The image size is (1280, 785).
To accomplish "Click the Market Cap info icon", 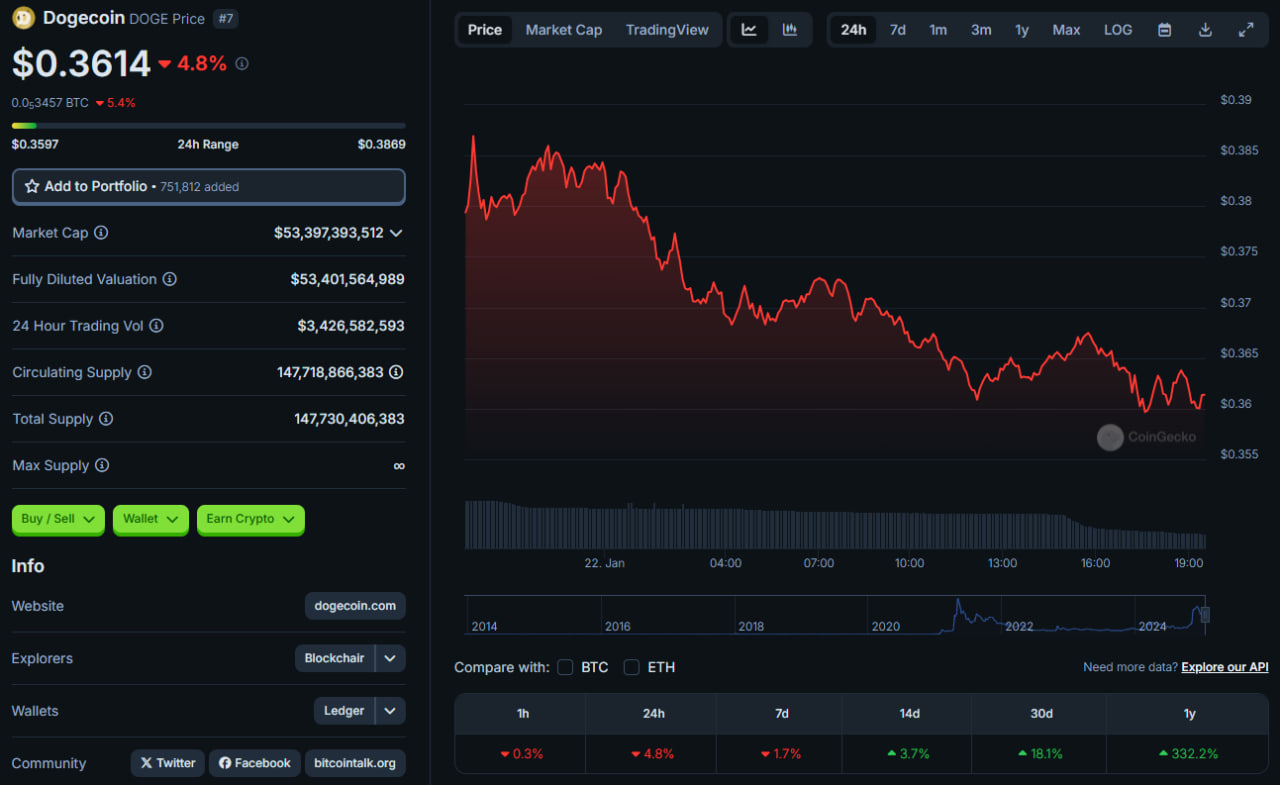I will pos(101,233).
